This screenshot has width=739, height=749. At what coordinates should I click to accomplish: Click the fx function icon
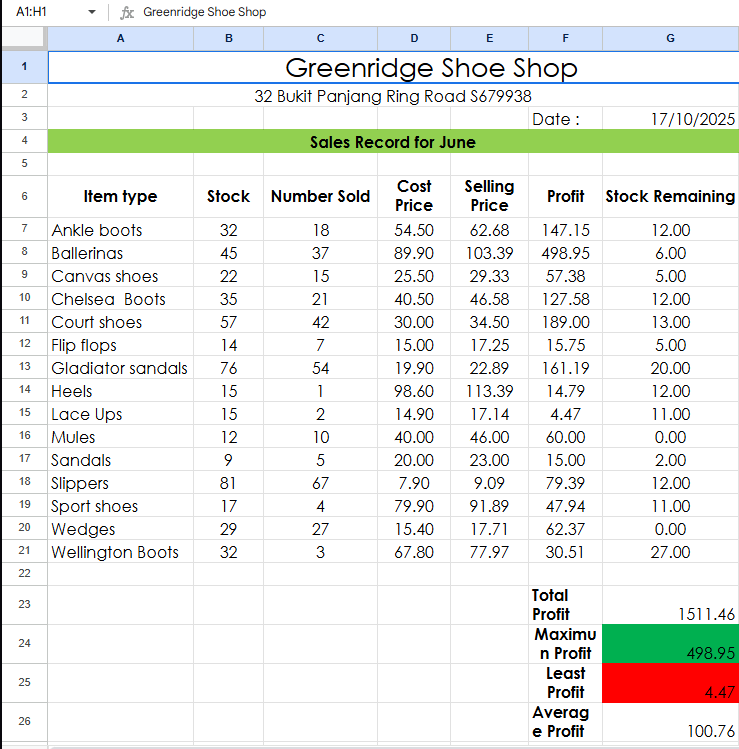click(127, 12)
